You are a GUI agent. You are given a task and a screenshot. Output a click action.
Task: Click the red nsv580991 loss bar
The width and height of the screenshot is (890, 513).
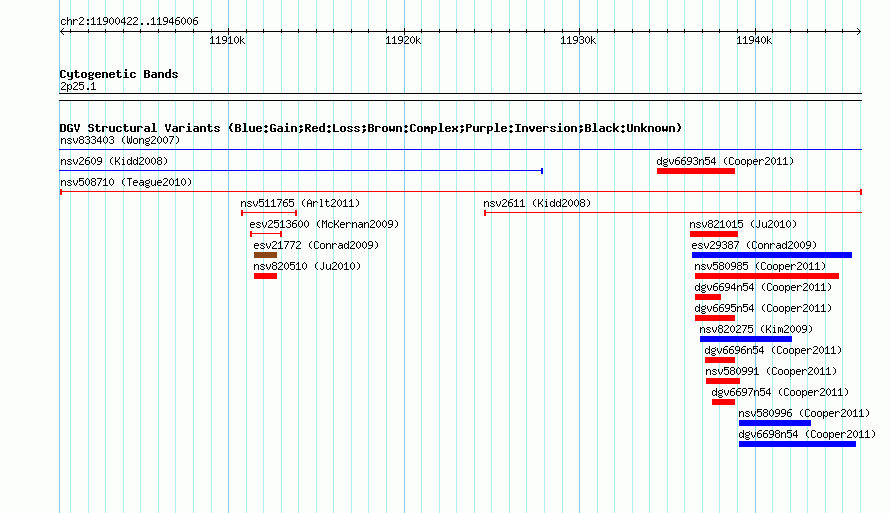723,381
